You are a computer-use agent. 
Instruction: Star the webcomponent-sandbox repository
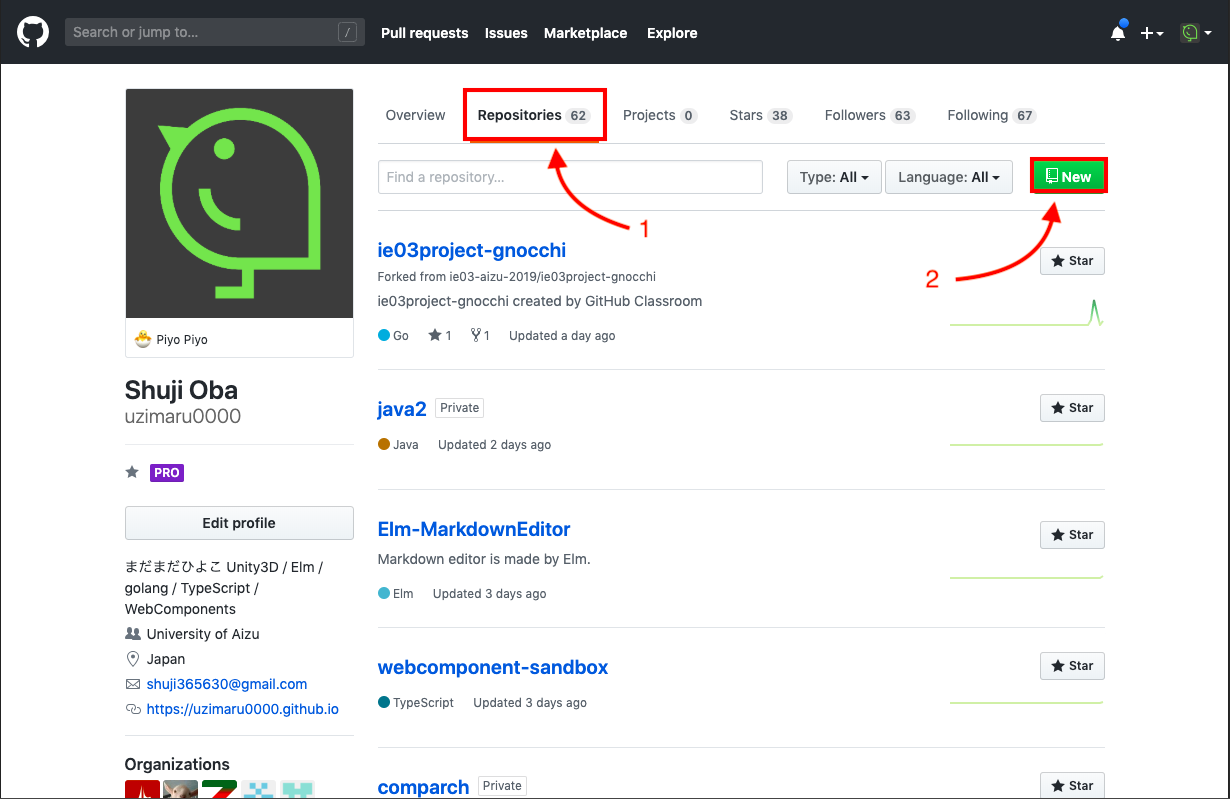1072,666
